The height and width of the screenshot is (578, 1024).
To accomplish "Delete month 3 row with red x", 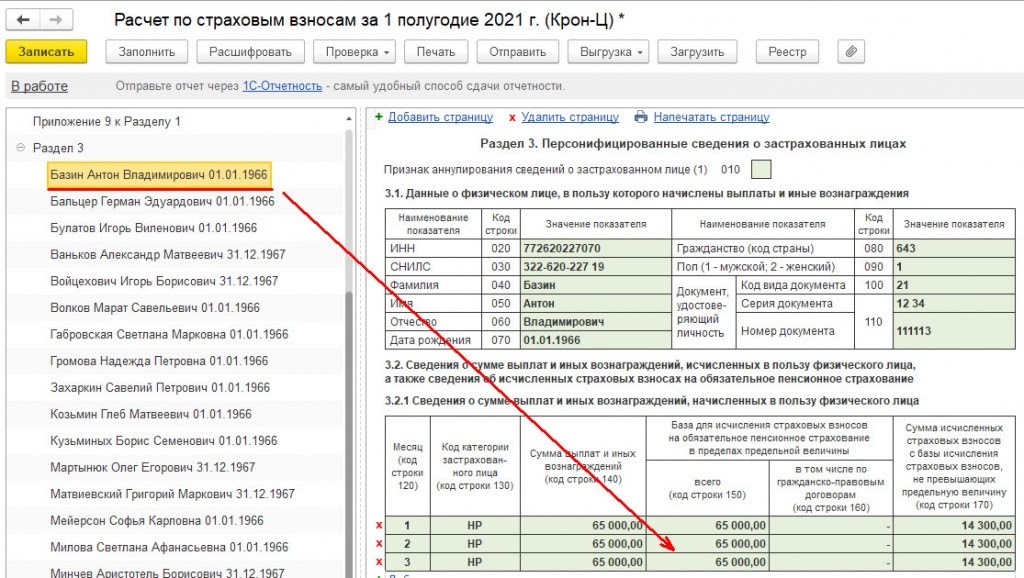I will click(x=378, y=562).
